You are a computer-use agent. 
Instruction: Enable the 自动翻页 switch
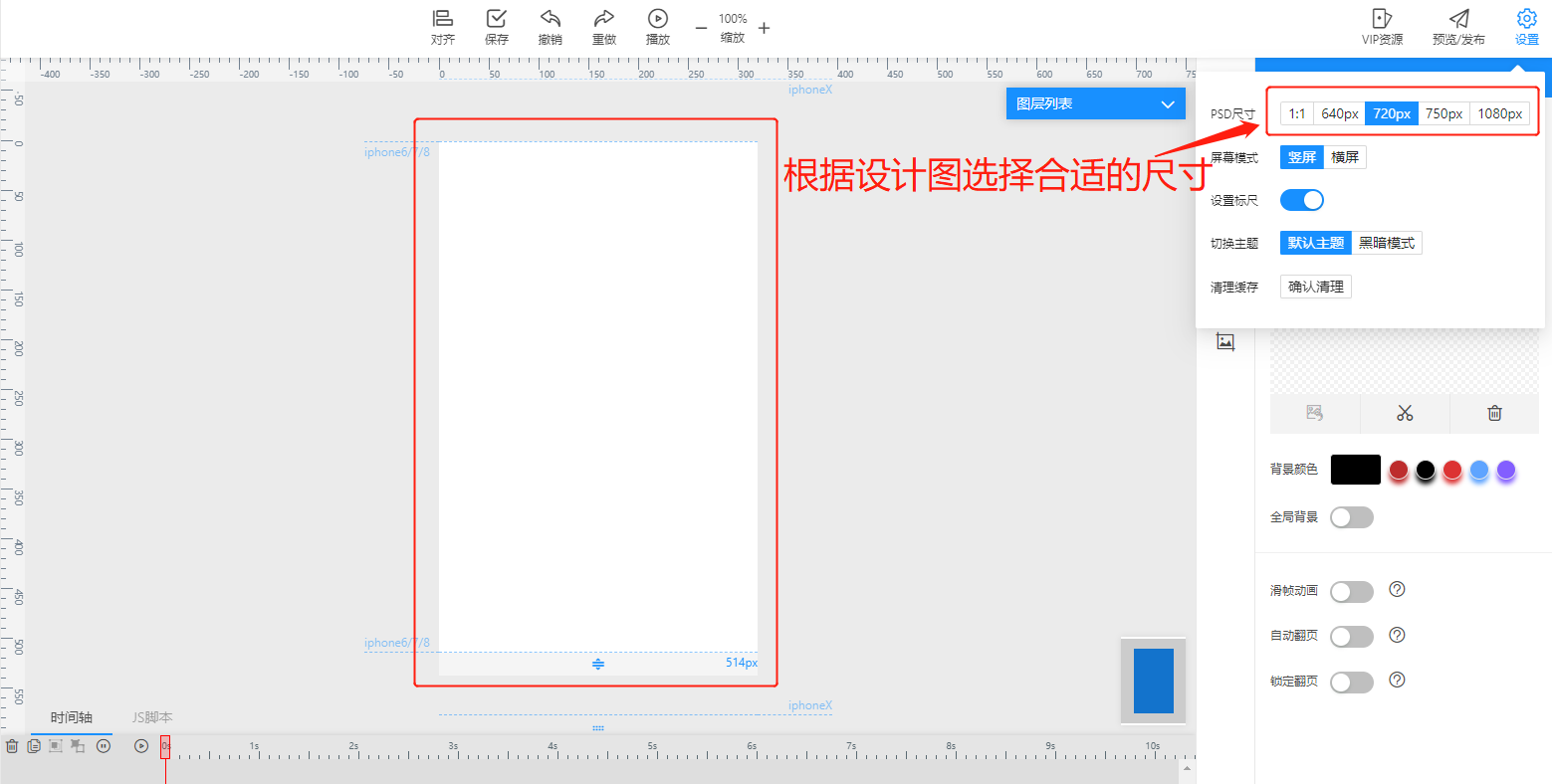1352,637
